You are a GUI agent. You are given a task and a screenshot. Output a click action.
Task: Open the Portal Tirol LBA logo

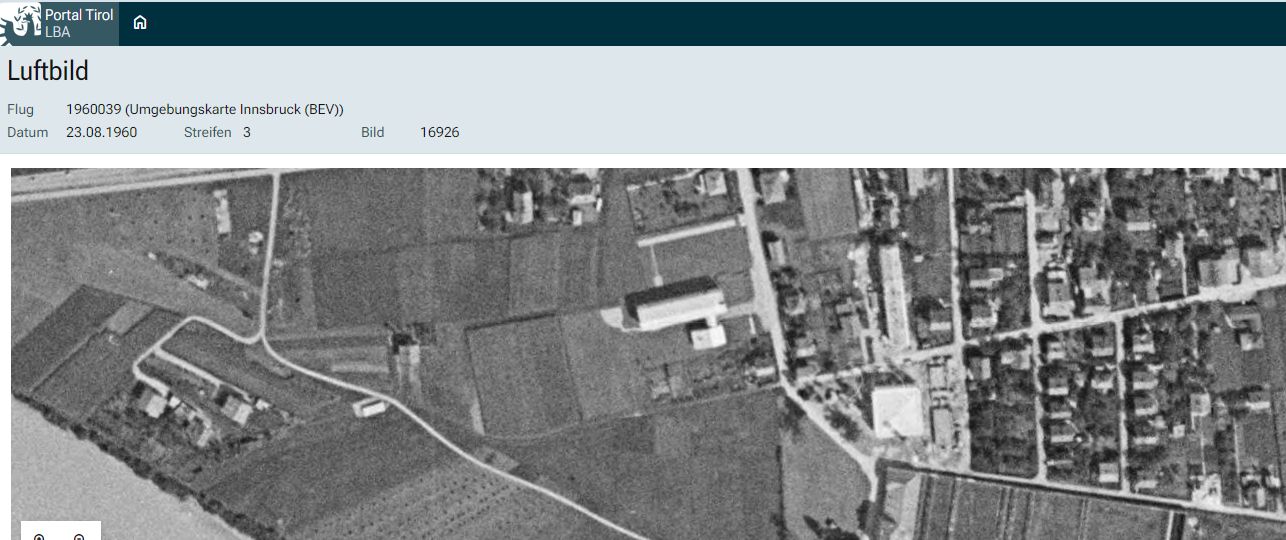click(59, 23)
